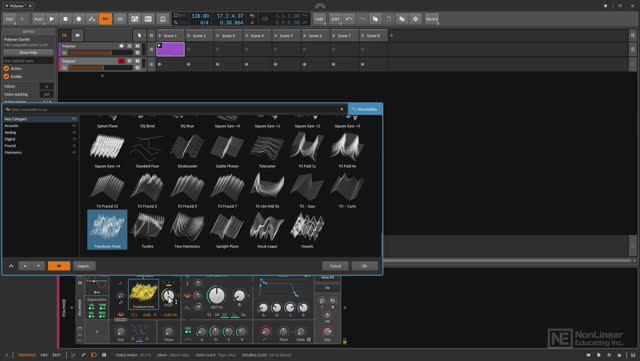Go to next item with the browser down arrow

point(38,266)
